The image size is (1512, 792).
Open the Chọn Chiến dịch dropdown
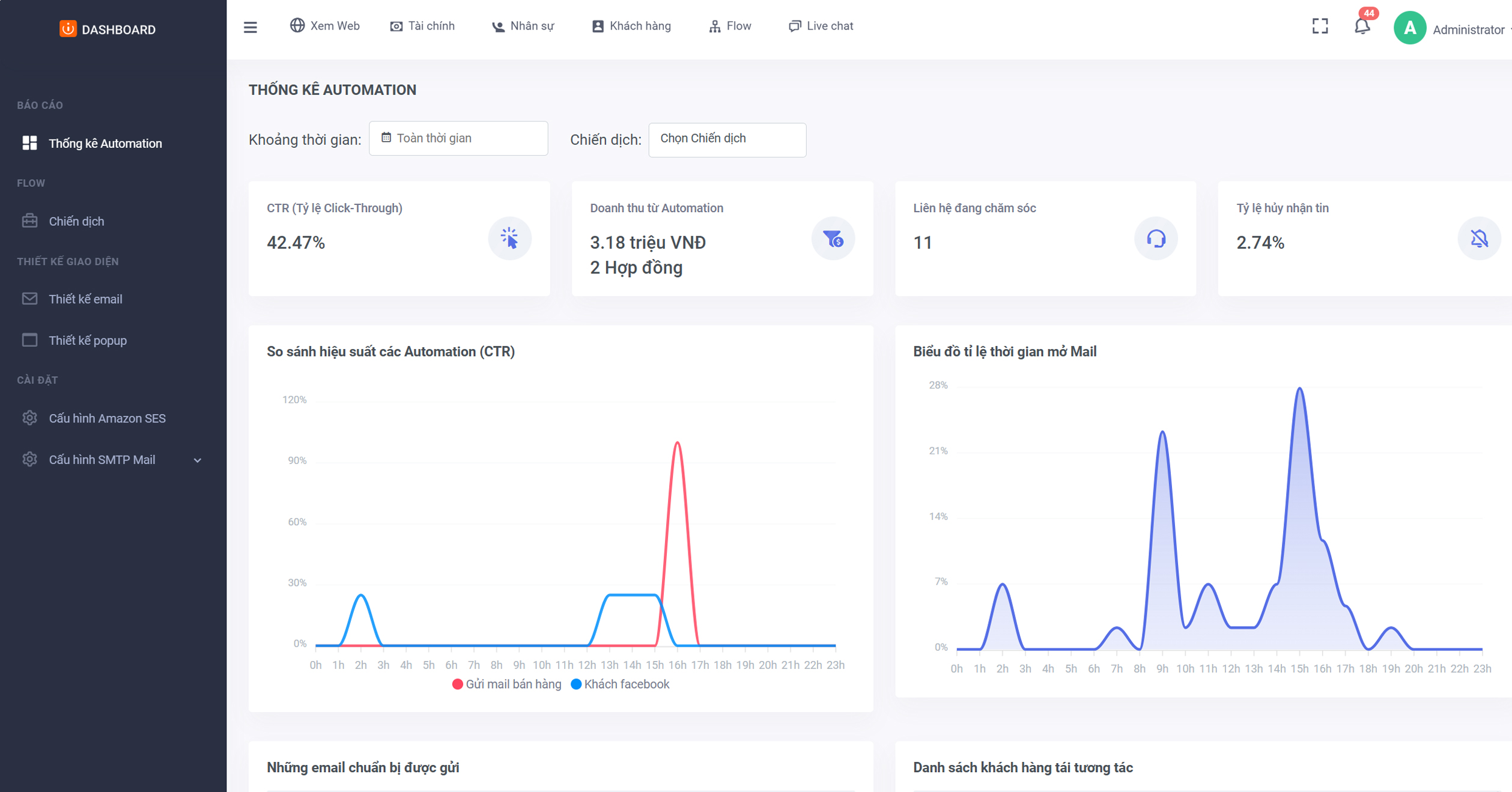[x=727, y=139]
